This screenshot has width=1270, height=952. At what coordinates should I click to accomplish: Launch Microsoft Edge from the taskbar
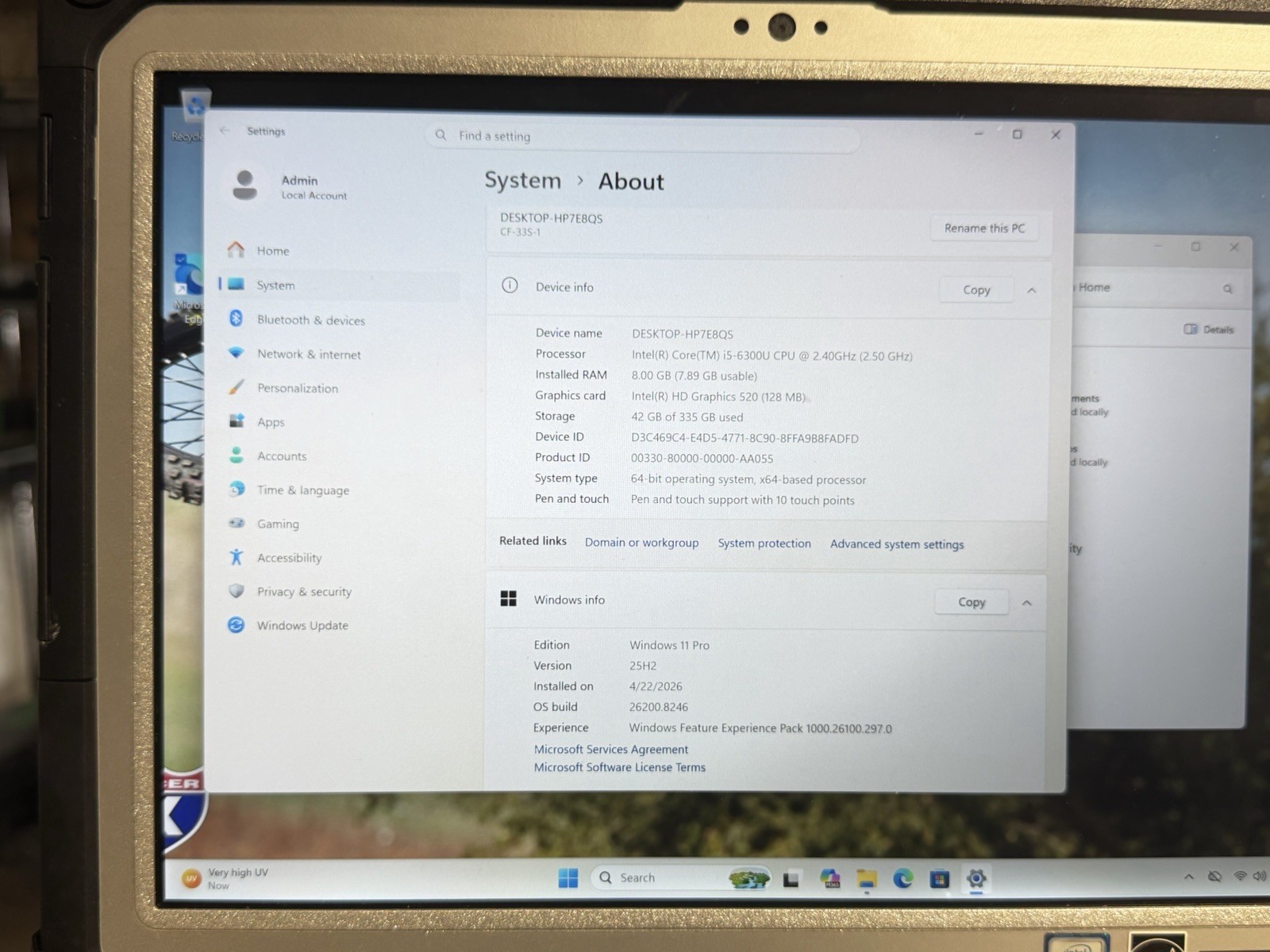coord(903,879)
